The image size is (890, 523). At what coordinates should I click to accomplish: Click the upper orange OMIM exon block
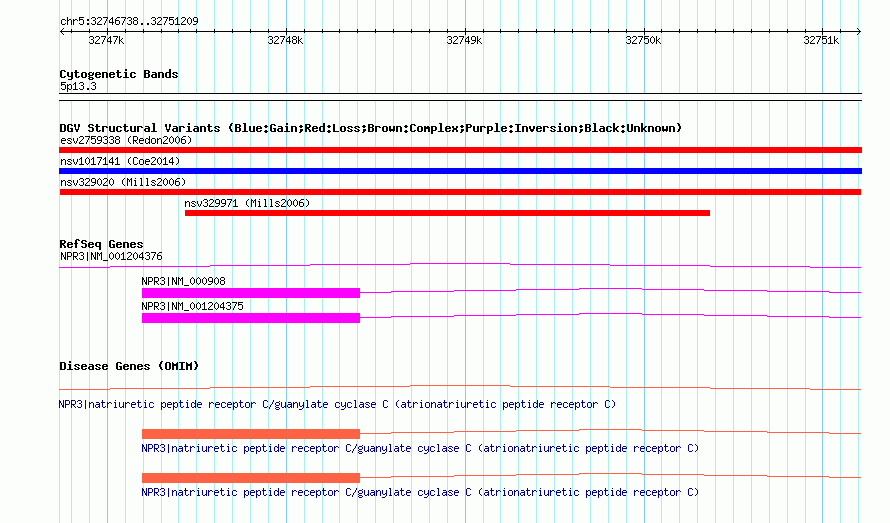pos(251,434)
